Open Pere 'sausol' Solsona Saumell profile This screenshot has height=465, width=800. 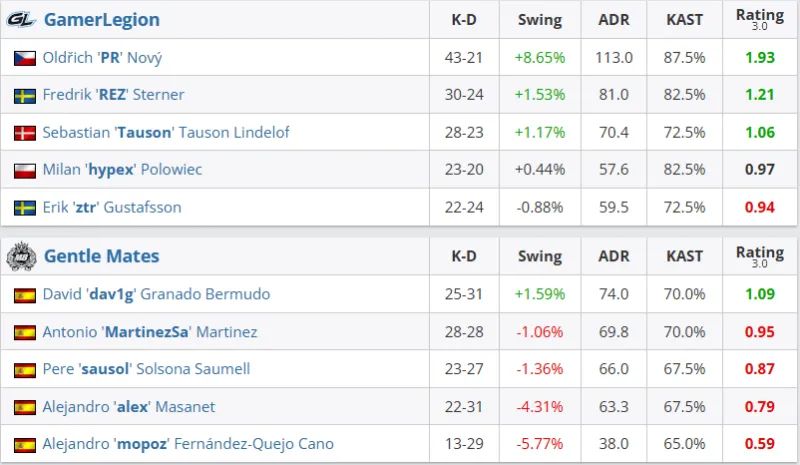146,369
